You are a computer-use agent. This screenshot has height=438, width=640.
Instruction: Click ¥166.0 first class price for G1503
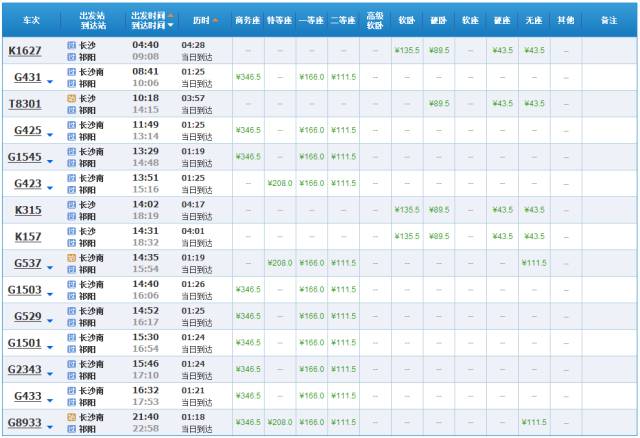pyautogui.click(x=312, y=289)
